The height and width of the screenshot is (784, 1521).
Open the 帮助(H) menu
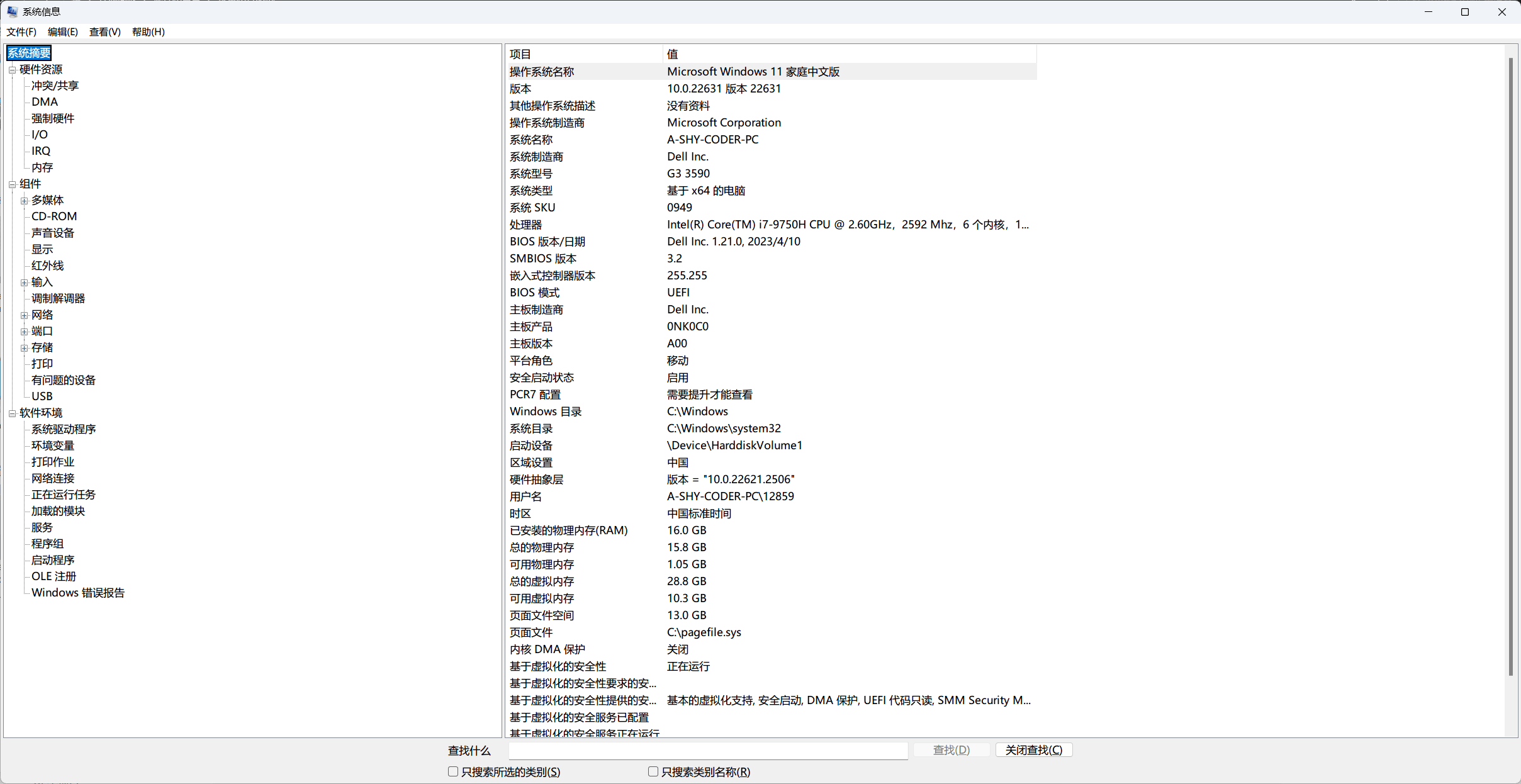pyautogui.click(x=149, y=31)
